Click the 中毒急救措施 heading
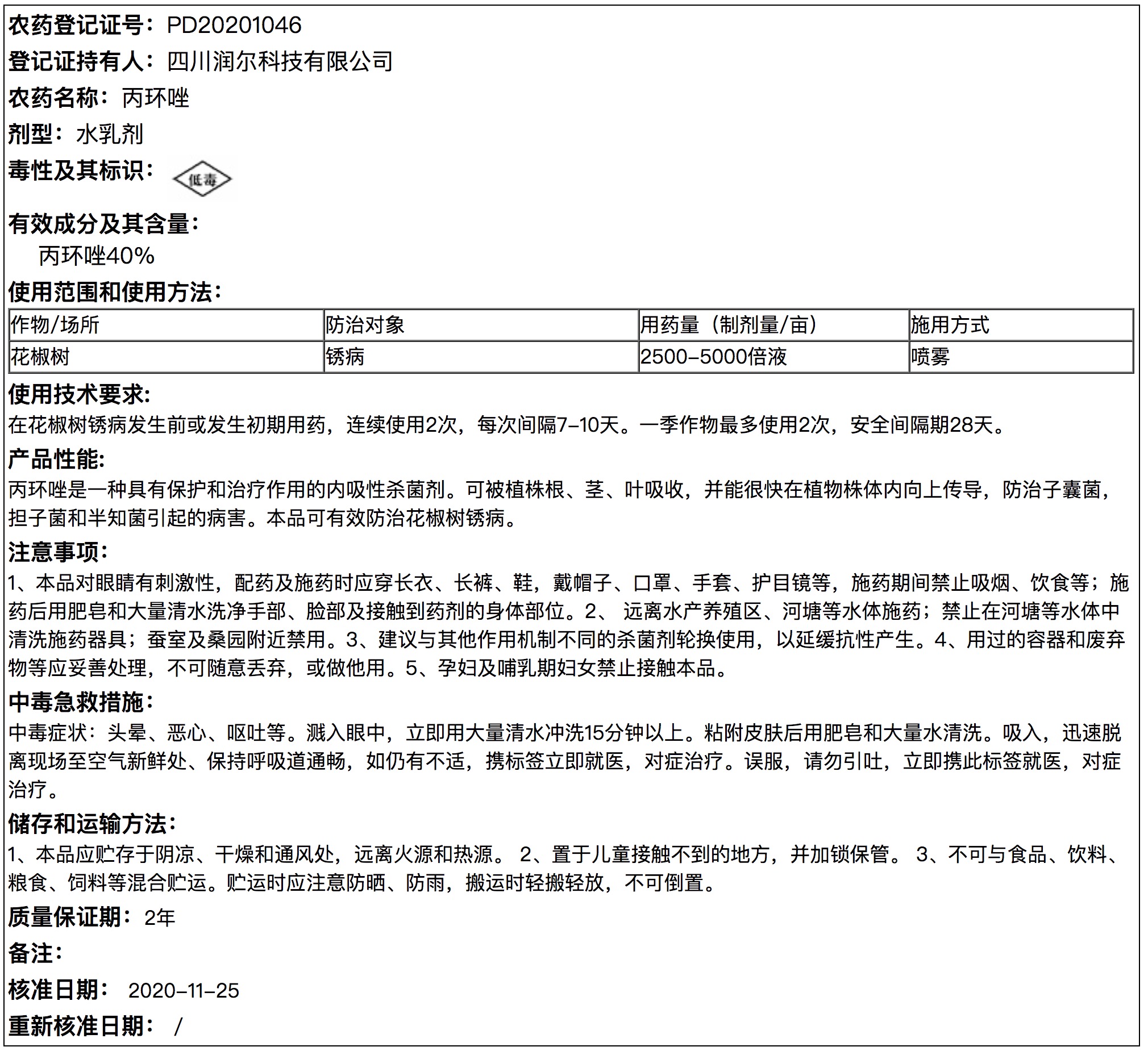The image size is (1148, 1051). point(81,702)
